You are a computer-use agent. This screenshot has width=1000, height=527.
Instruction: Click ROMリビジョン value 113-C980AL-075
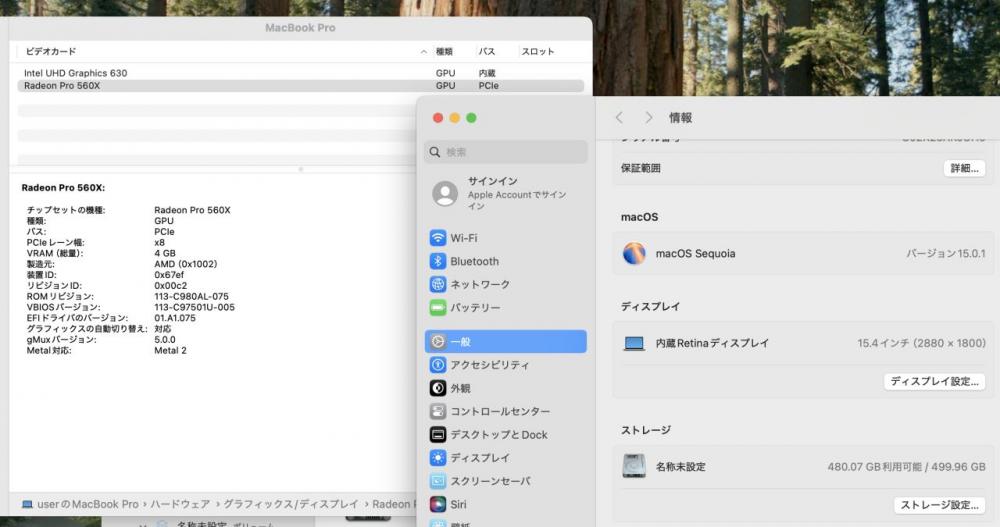(x=191, y=297)
